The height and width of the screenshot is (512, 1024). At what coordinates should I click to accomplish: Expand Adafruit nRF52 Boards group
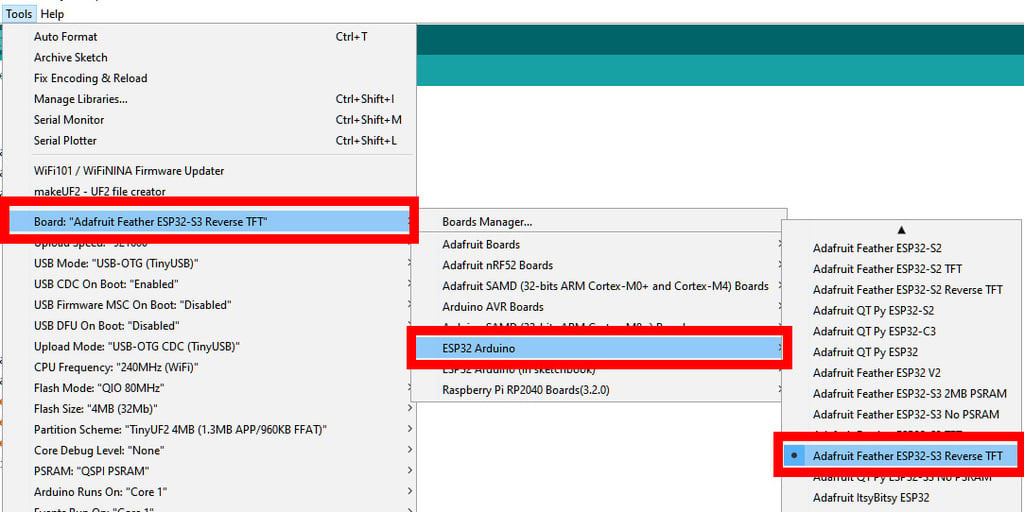point(598,265)
